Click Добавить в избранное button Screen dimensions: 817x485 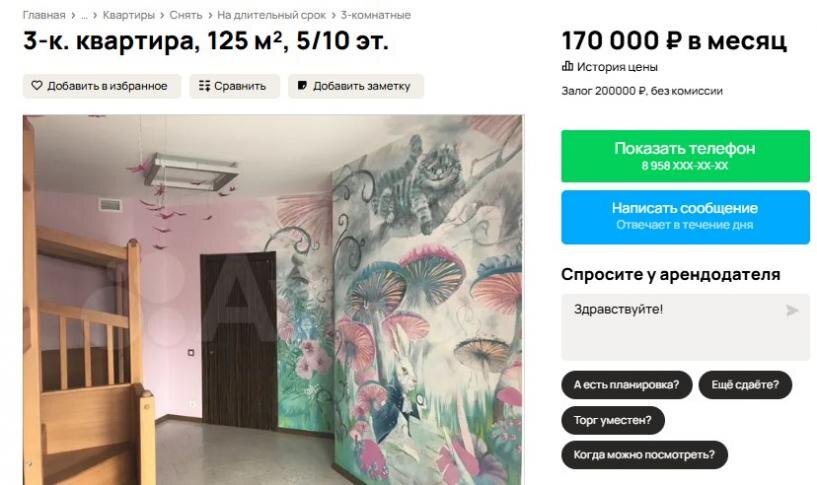(x=102, y=86)
